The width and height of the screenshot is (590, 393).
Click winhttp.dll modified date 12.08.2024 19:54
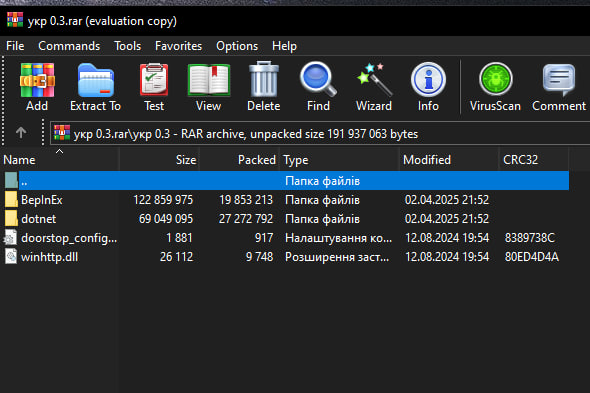447,257
